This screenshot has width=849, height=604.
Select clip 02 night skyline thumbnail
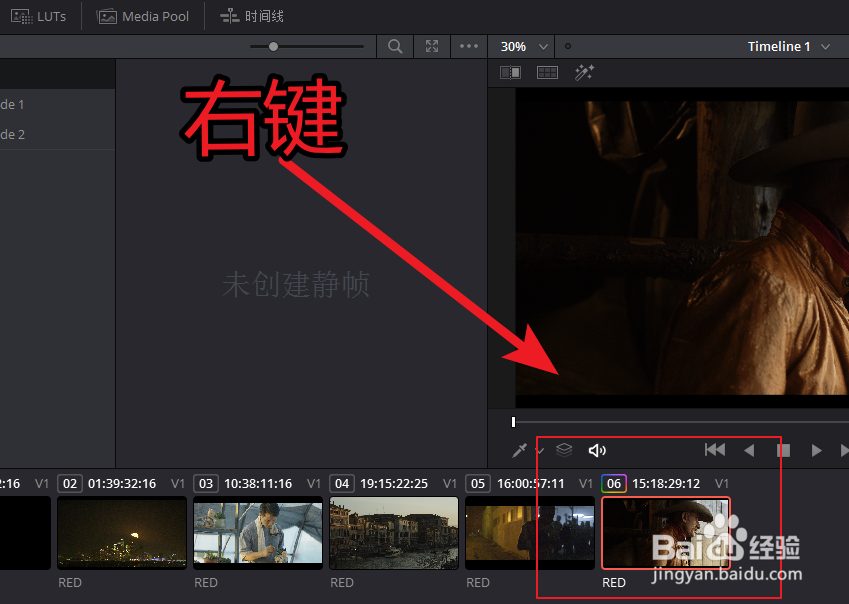(x=122, y=533)
